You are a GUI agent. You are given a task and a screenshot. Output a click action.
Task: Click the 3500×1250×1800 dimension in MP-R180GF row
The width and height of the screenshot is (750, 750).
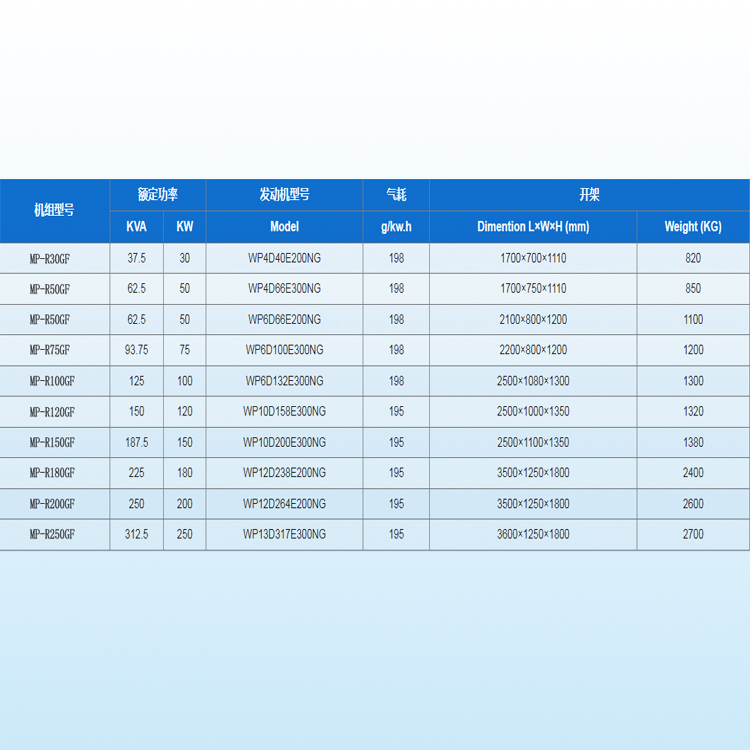click(533, 473)
